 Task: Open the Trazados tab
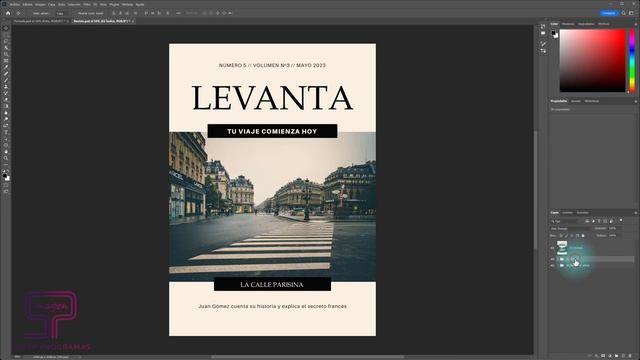pos(582,213)
